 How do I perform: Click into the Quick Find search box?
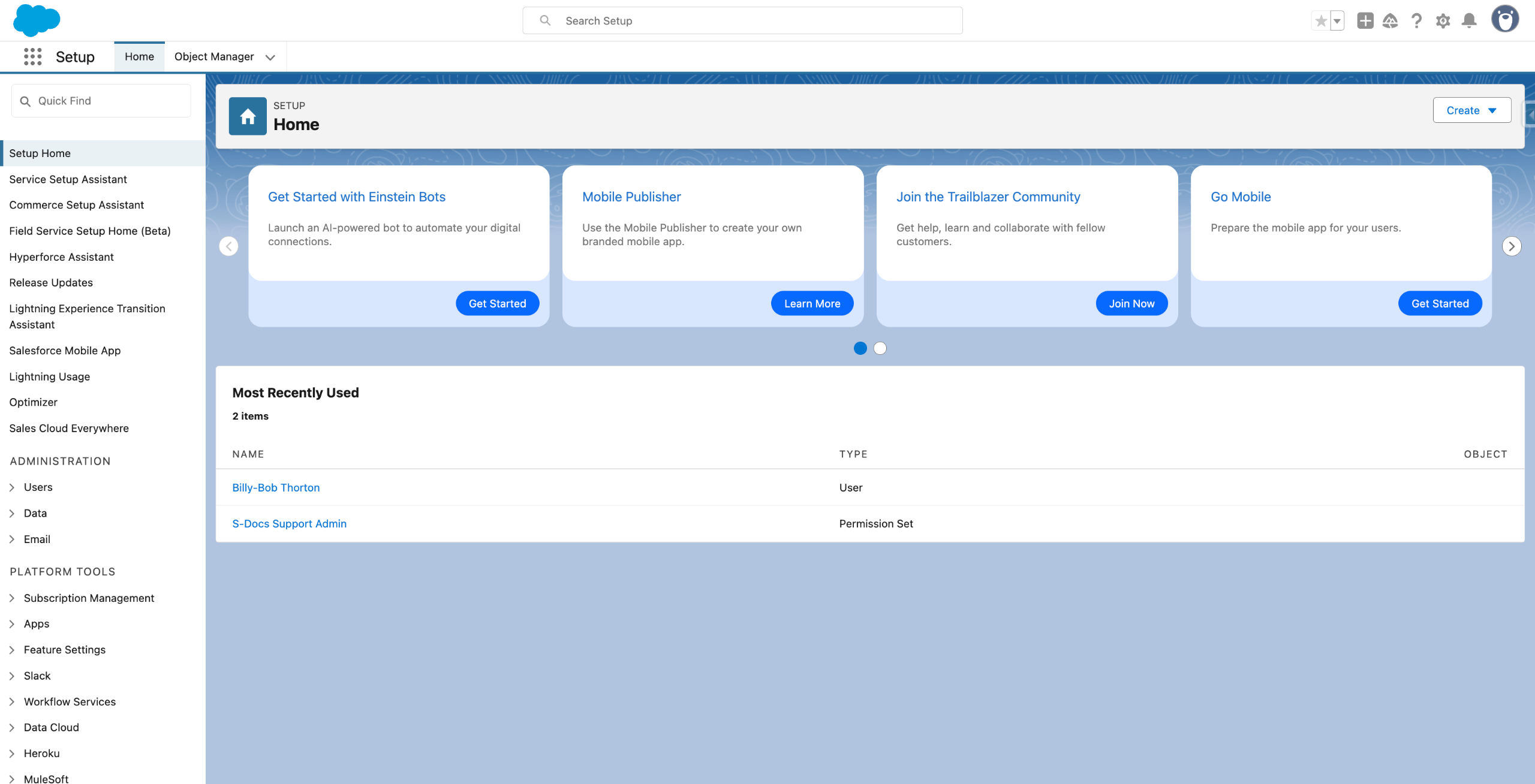pyautogui.click(x=108, y=101)
